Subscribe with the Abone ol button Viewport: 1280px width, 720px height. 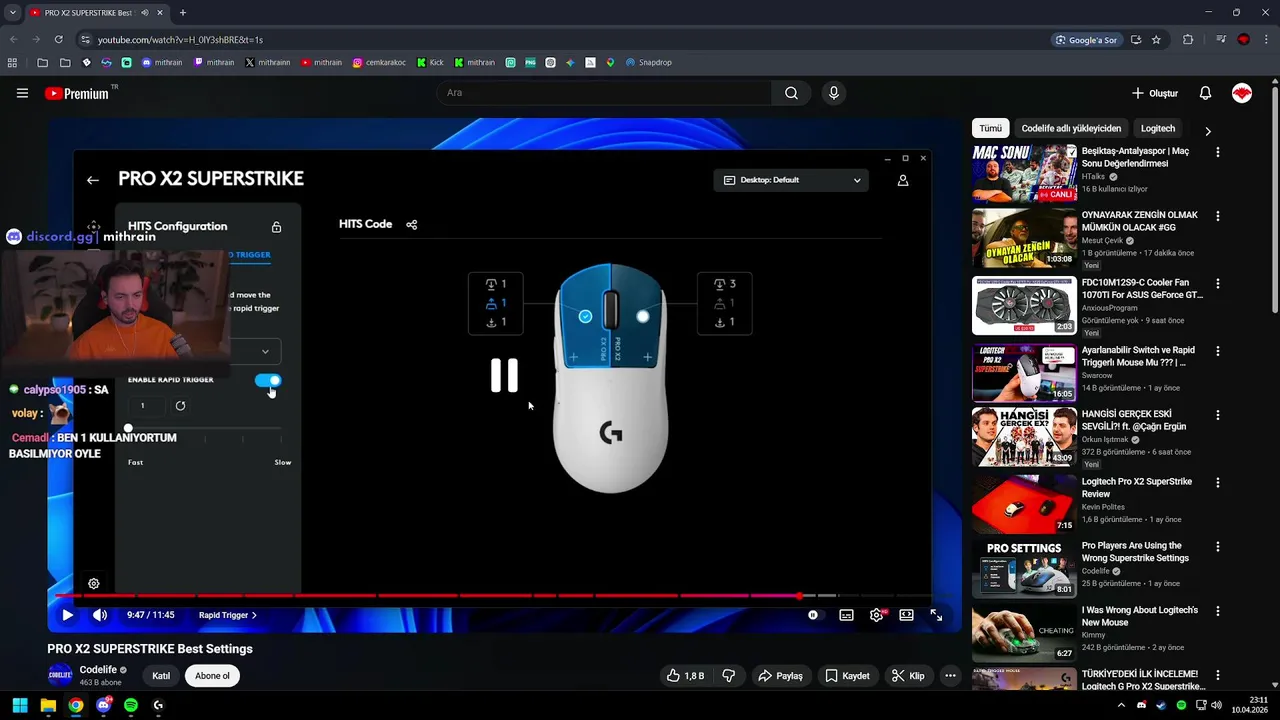coord(212,676)
